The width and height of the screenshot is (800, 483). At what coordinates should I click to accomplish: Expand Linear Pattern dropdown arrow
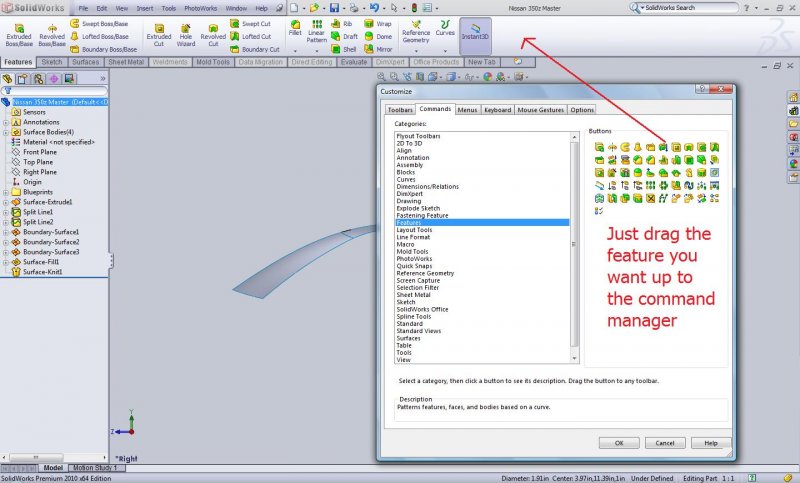pos(316,50)
